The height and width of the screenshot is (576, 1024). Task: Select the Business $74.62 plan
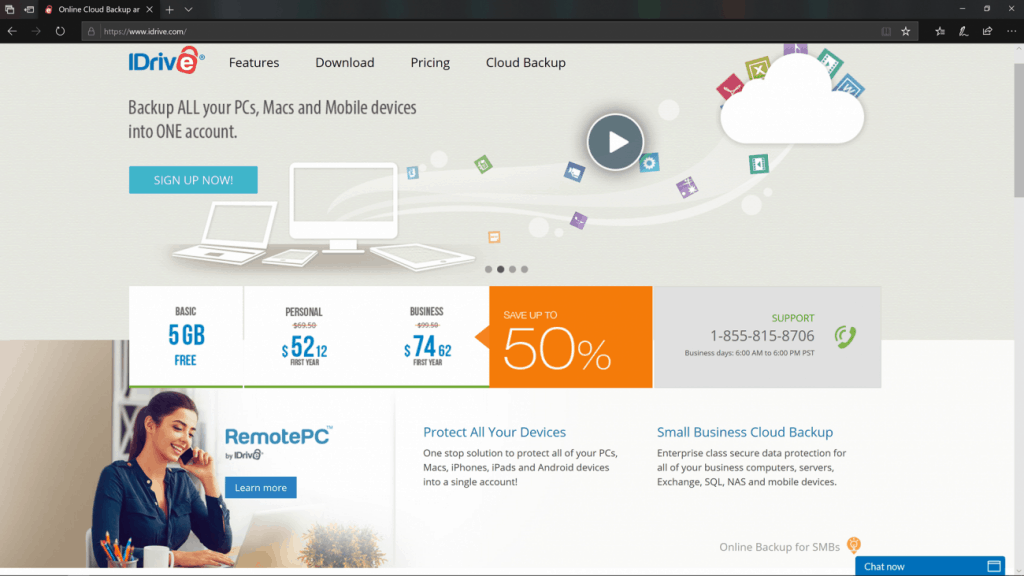click(427, 336)
